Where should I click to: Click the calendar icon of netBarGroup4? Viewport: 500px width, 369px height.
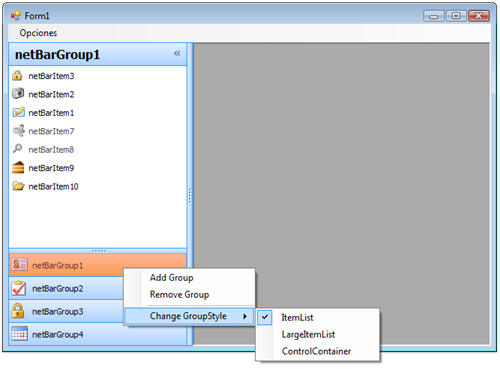(19, 334)
